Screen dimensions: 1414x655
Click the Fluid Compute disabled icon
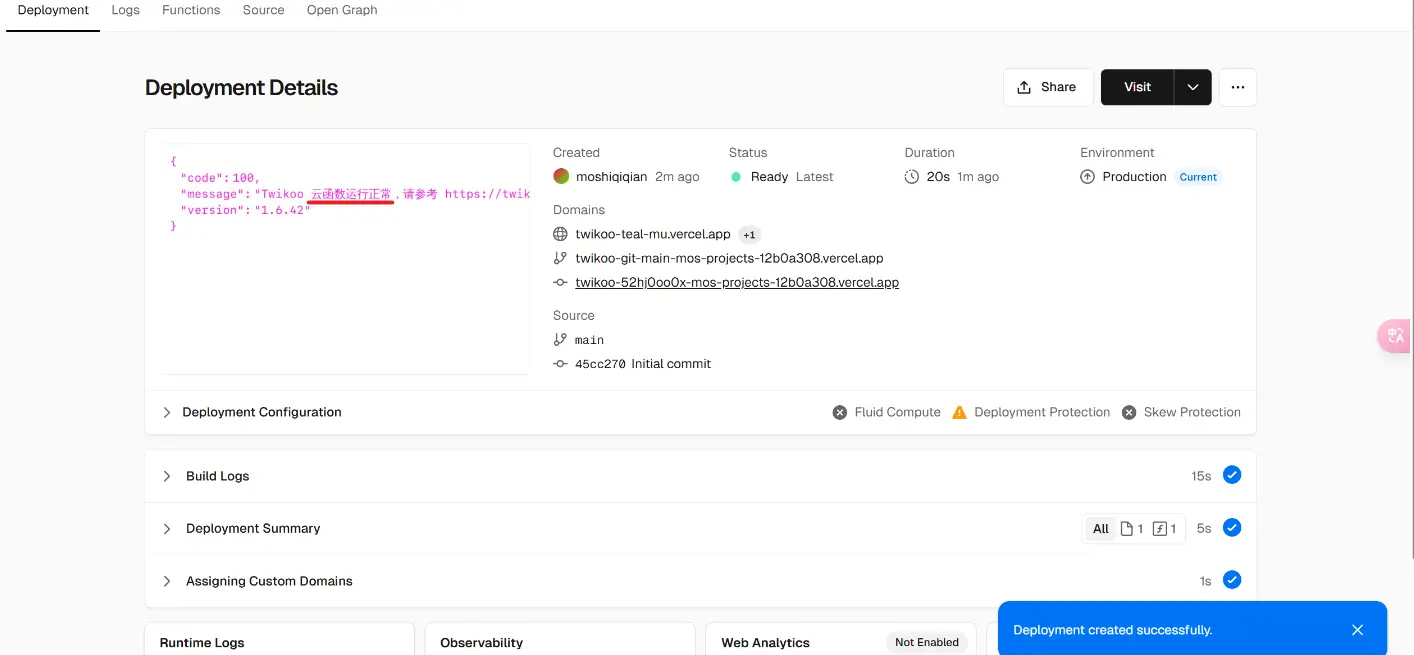840,412
